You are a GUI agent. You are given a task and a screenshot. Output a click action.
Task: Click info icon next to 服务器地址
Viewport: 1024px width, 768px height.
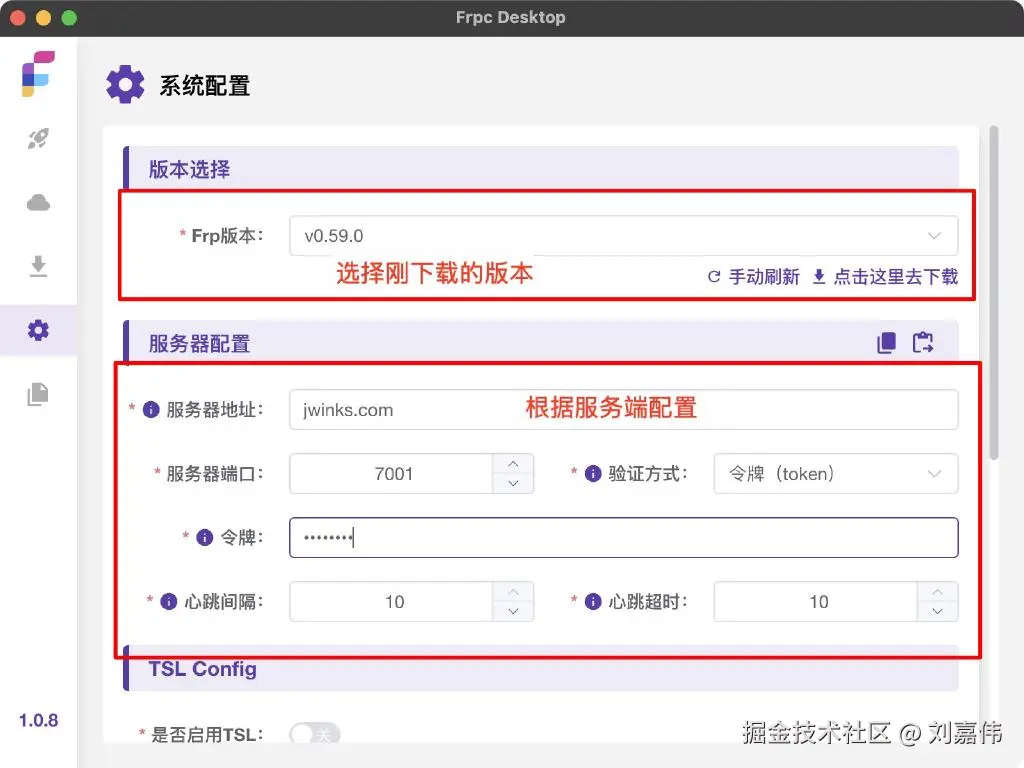click(x=151, y=409)
